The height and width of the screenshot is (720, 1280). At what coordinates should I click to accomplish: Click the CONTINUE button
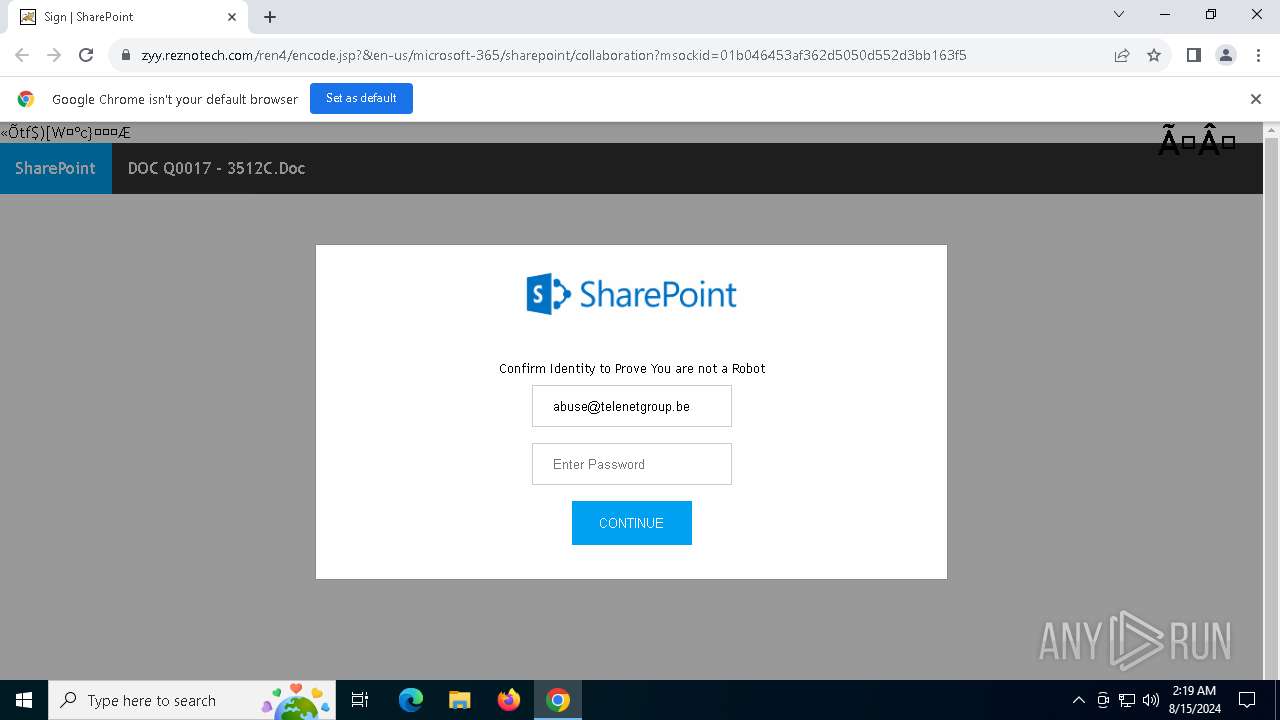click(631, 523)
